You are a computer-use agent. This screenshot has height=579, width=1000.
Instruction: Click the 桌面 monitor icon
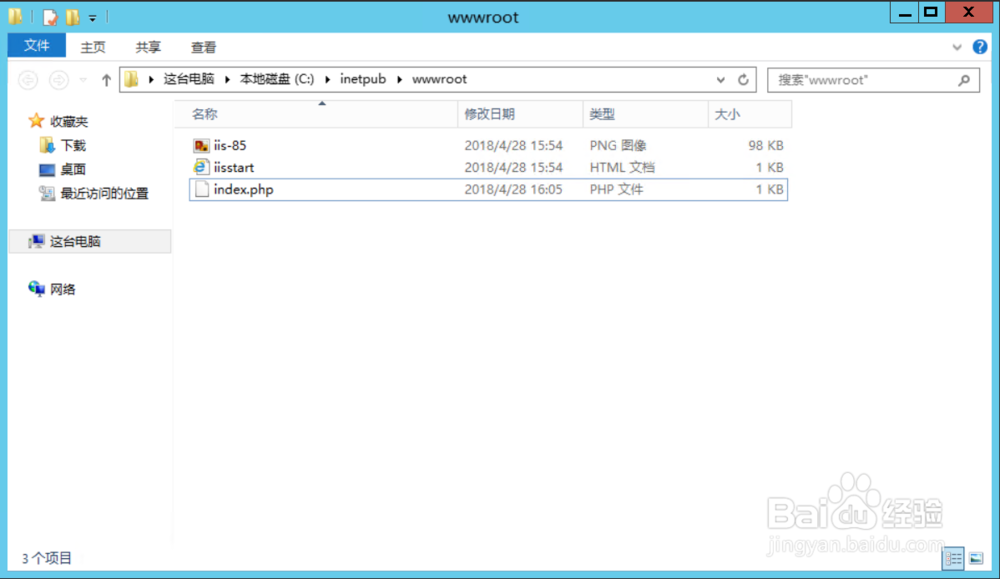pyautogui.click(x=47, y=170)
